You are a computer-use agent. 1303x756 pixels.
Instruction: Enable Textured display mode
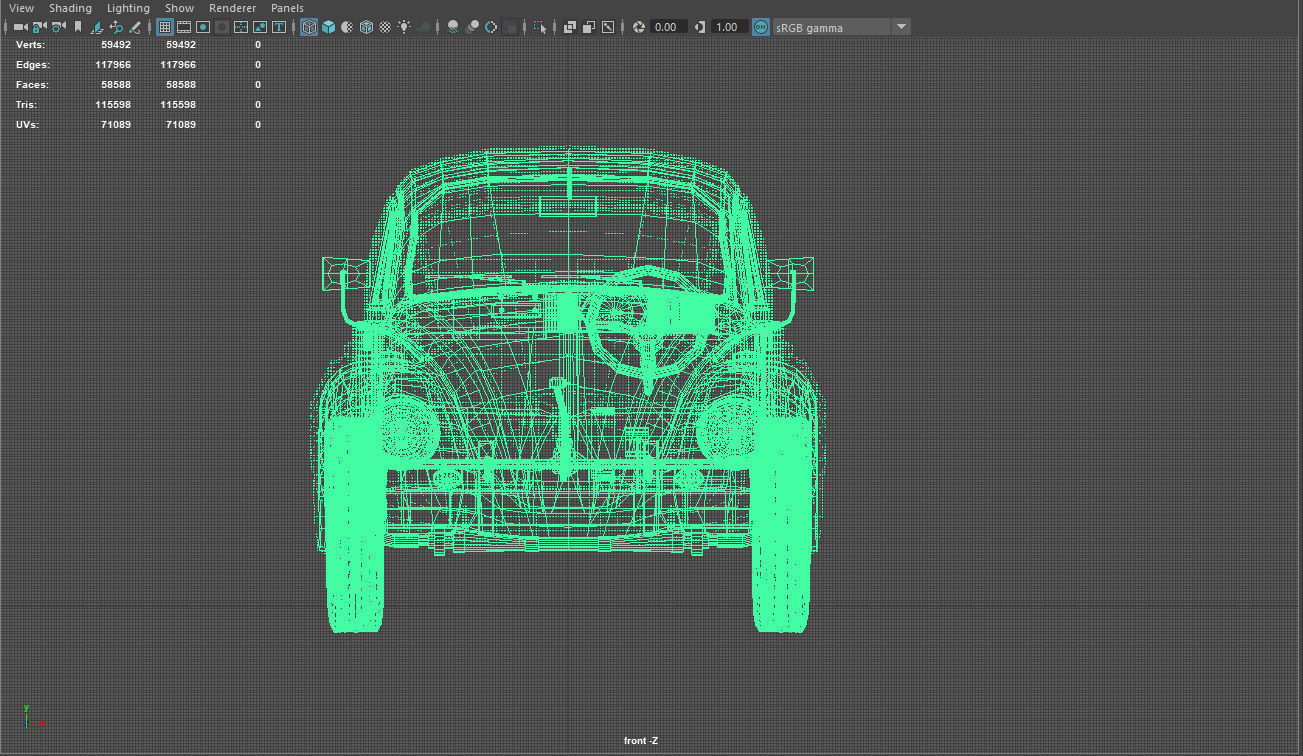coord(385,27)
